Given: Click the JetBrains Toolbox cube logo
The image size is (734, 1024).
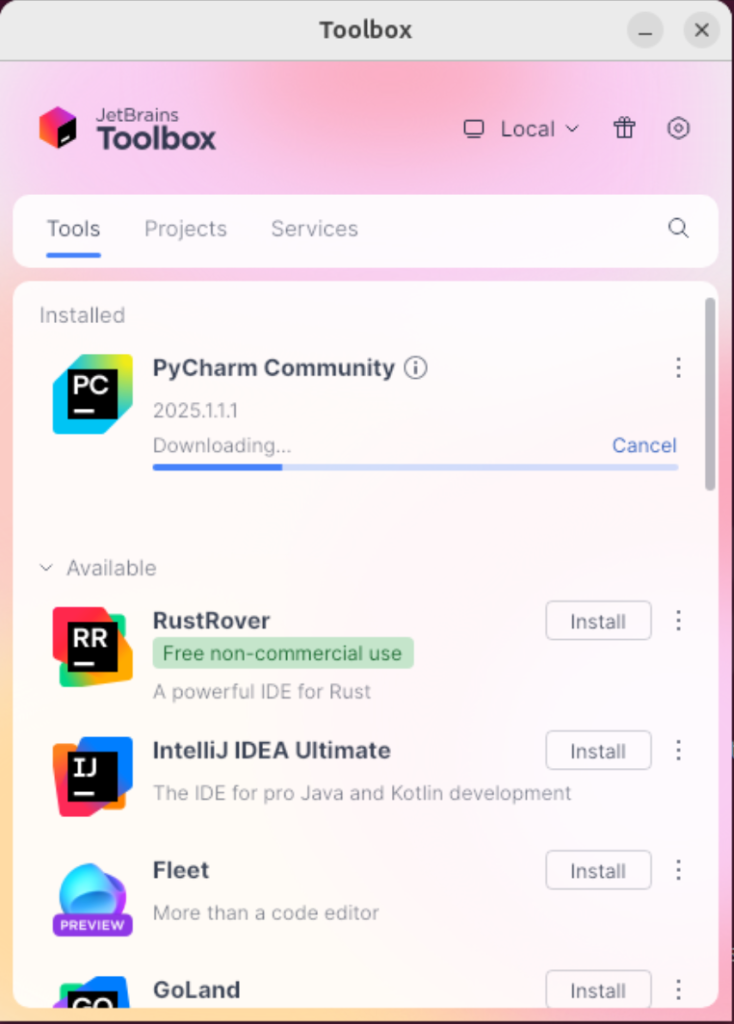Looking at the screenshot, I should [57, 127].
